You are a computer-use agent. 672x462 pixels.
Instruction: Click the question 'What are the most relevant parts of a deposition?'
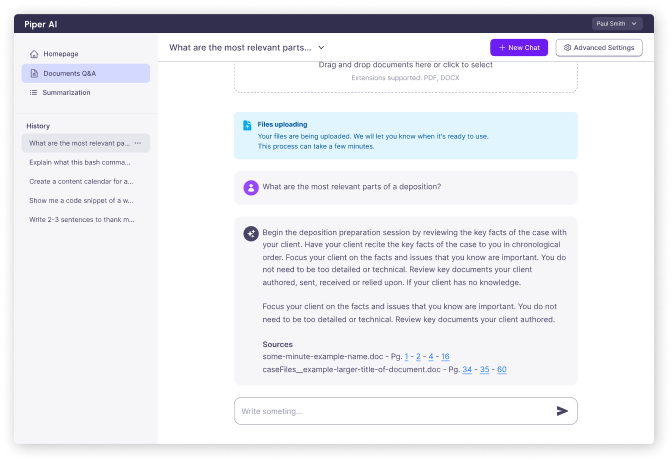pyautogui.click(x=351, y=187)
